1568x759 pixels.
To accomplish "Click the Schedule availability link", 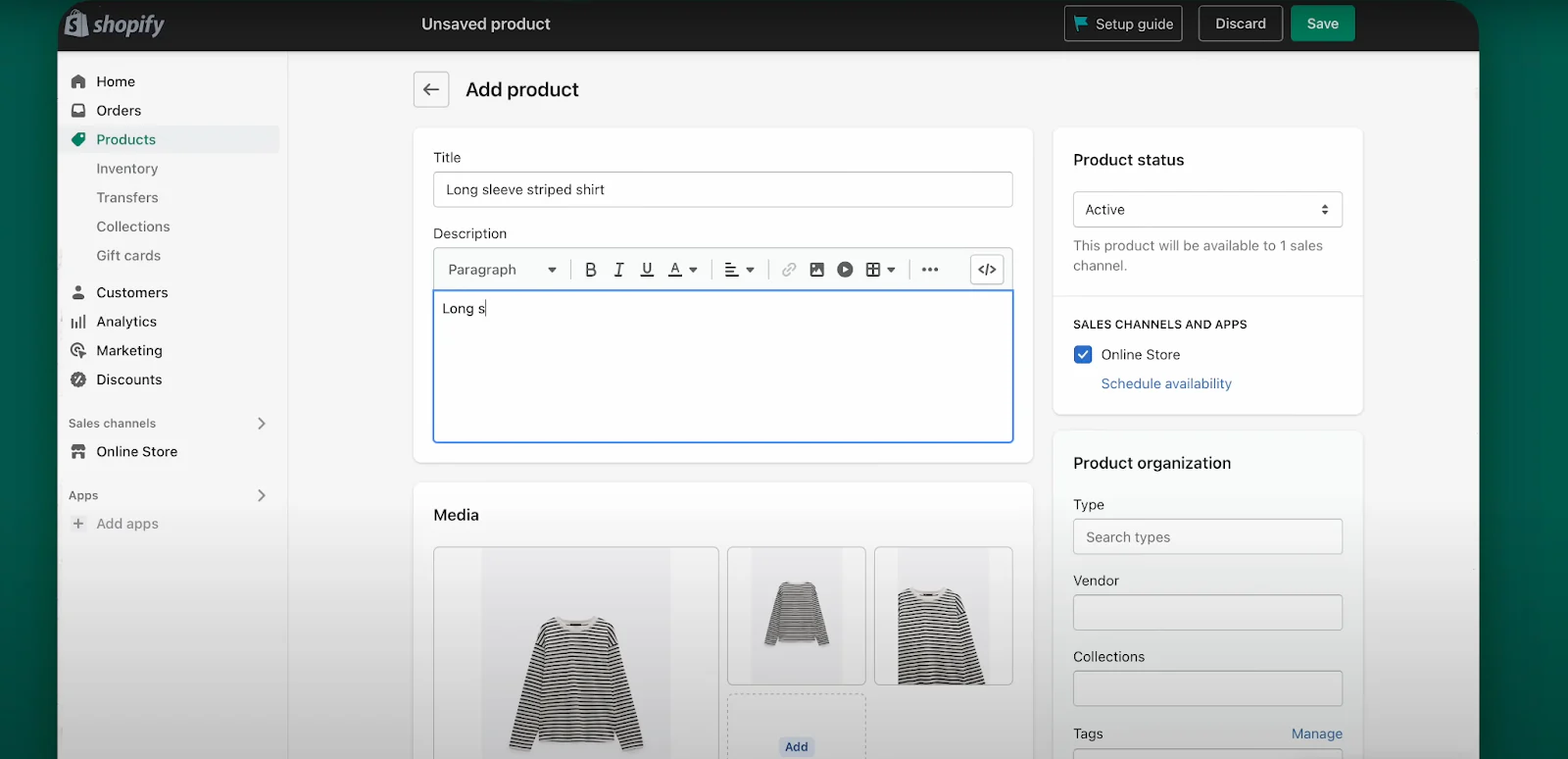I will [1165, 383].
